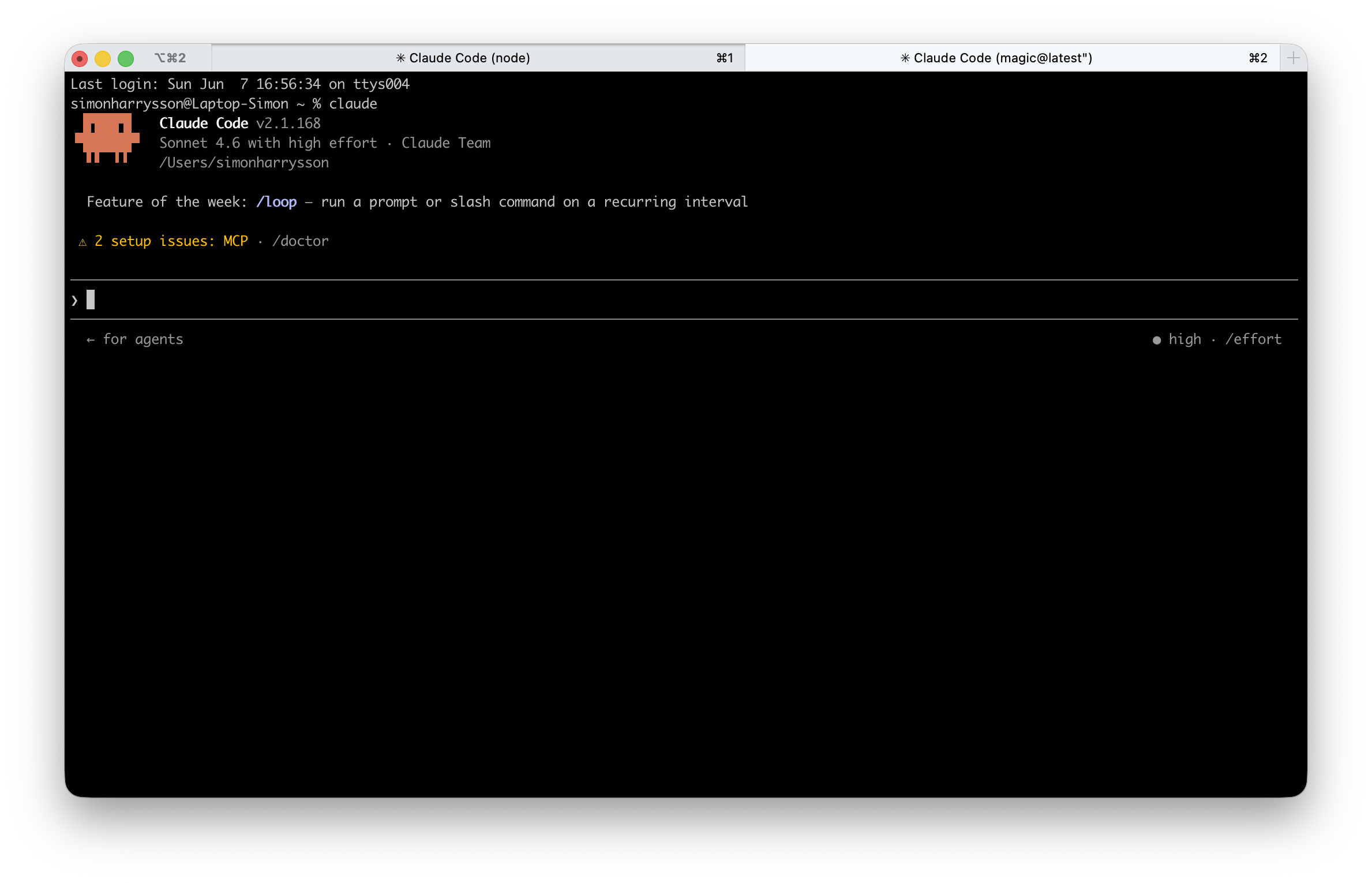Click the asterisk icon on the node tab
This screenshot has height=883, width=1372.
tap(400, 58)
